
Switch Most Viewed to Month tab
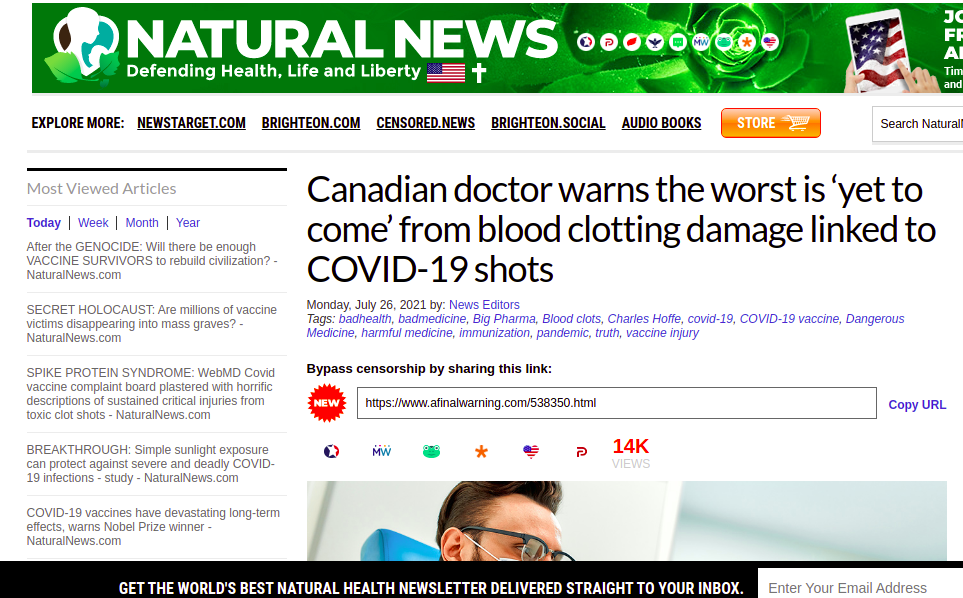[142, 223]
